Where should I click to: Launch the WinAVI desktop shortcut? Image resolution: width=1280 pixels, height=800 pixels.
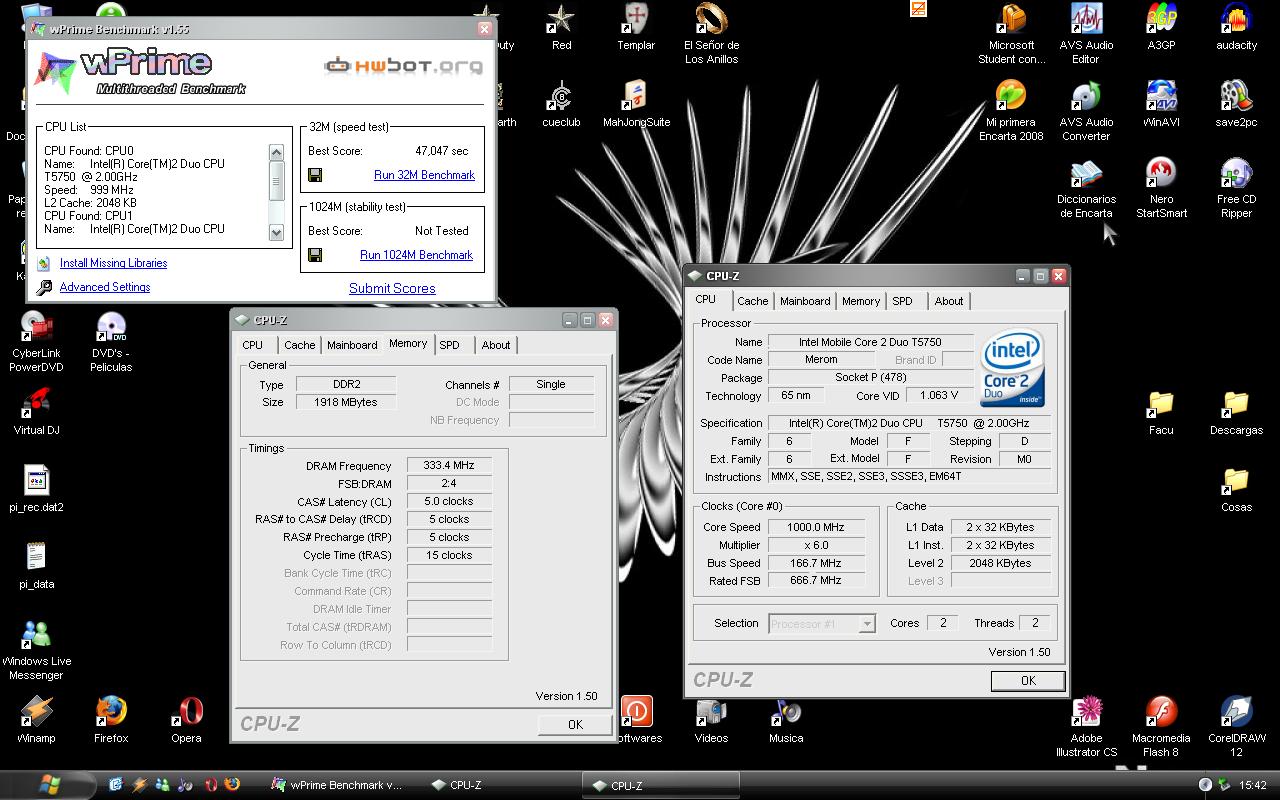(x=1161, y=105)
